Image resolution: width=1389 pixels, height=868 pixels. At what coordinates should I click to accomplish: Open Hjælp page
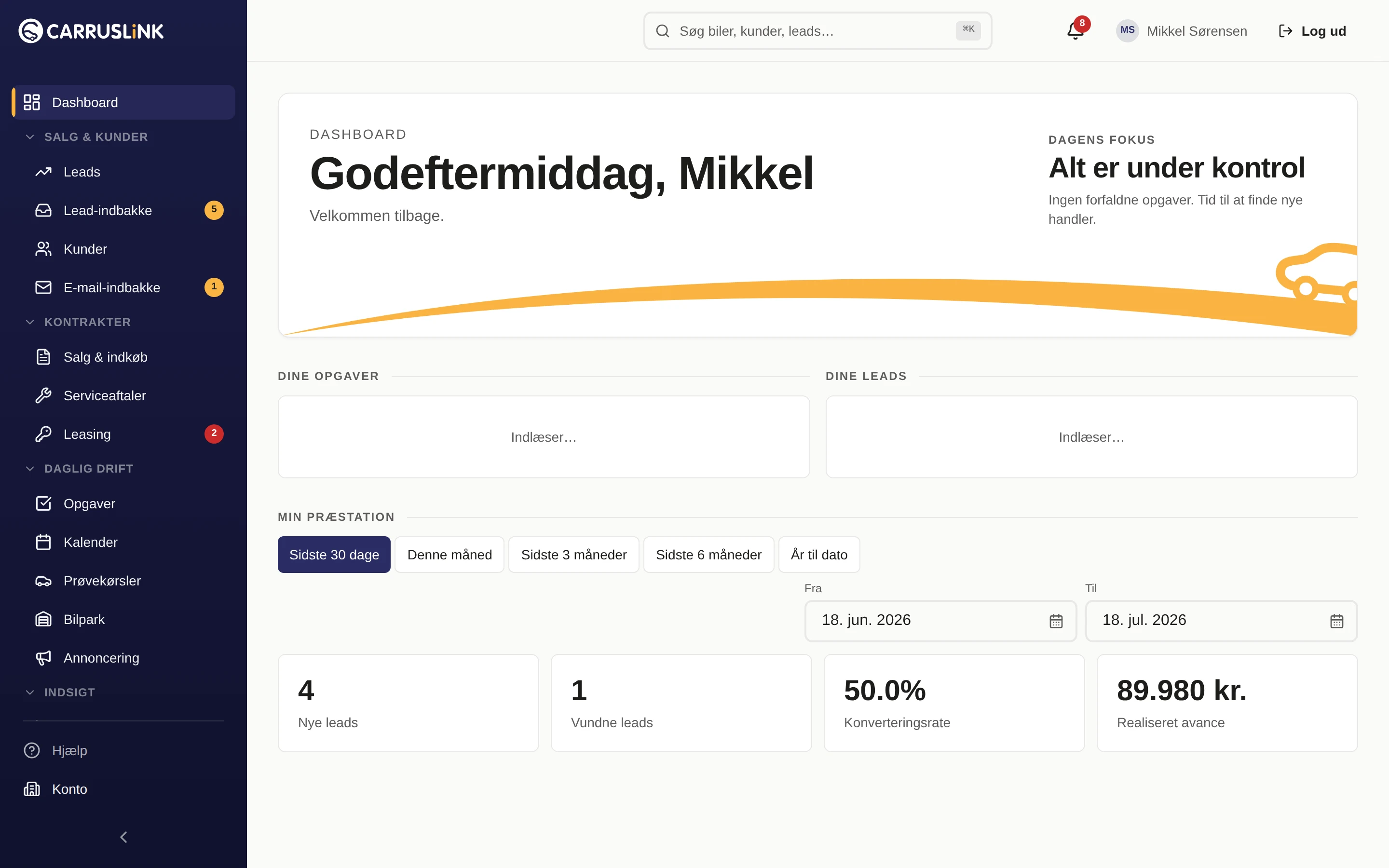click(123, 750)
